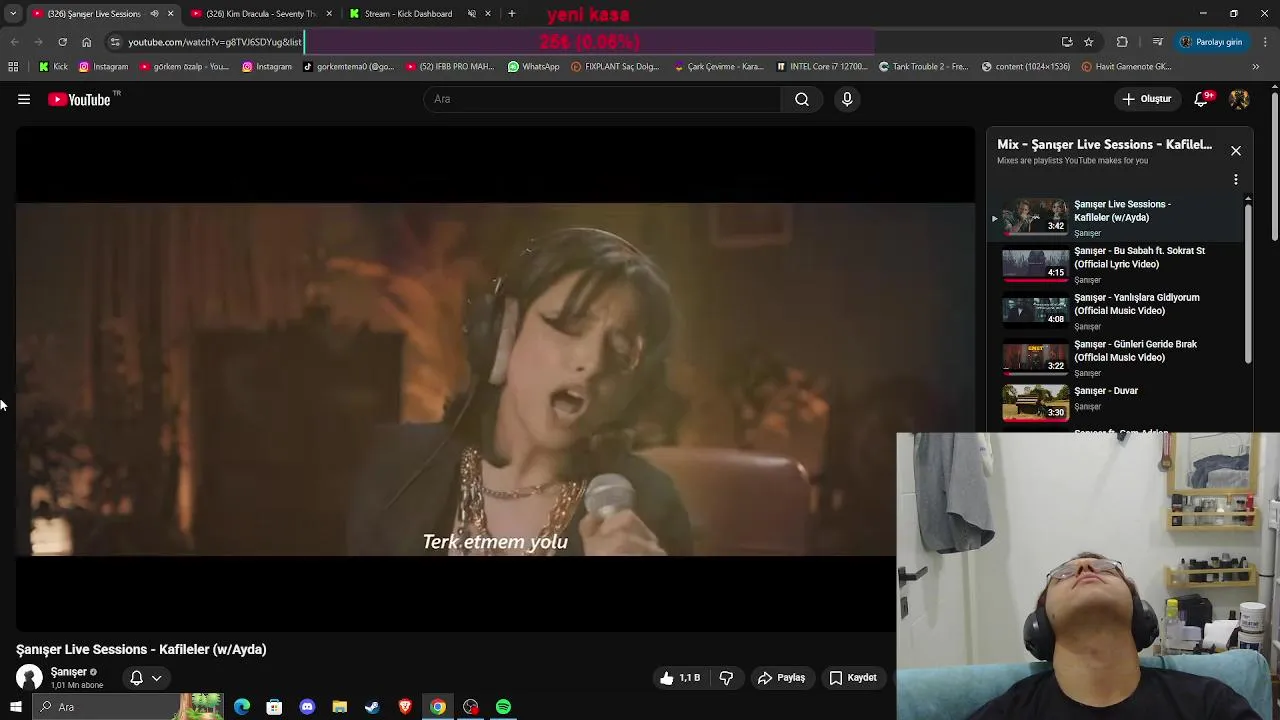Screen dimensions: 1280x720
Task: Open Discord from the taskbar
Action: 307,707
